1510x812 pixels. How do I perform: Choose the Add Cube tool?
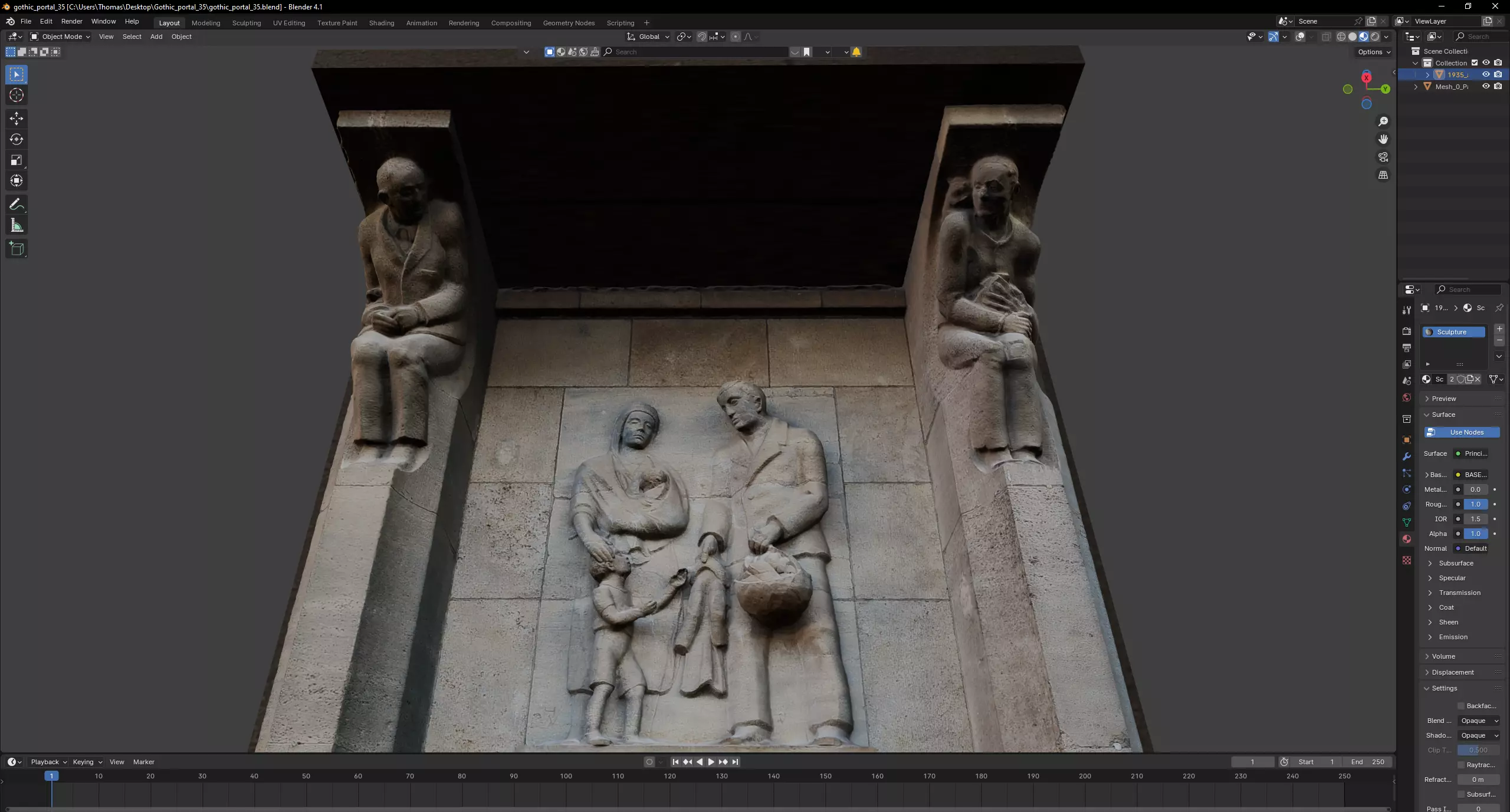pos(17,248)
